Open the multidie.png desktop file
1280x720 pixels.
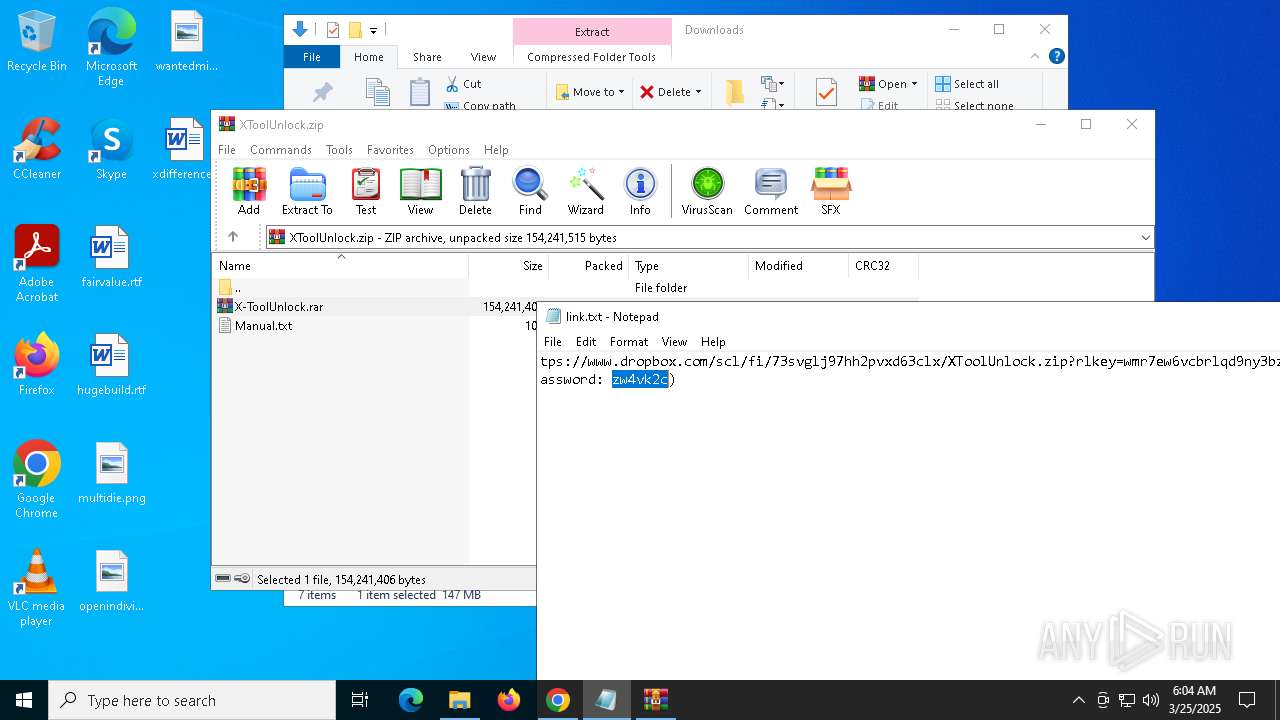(112, 473)
